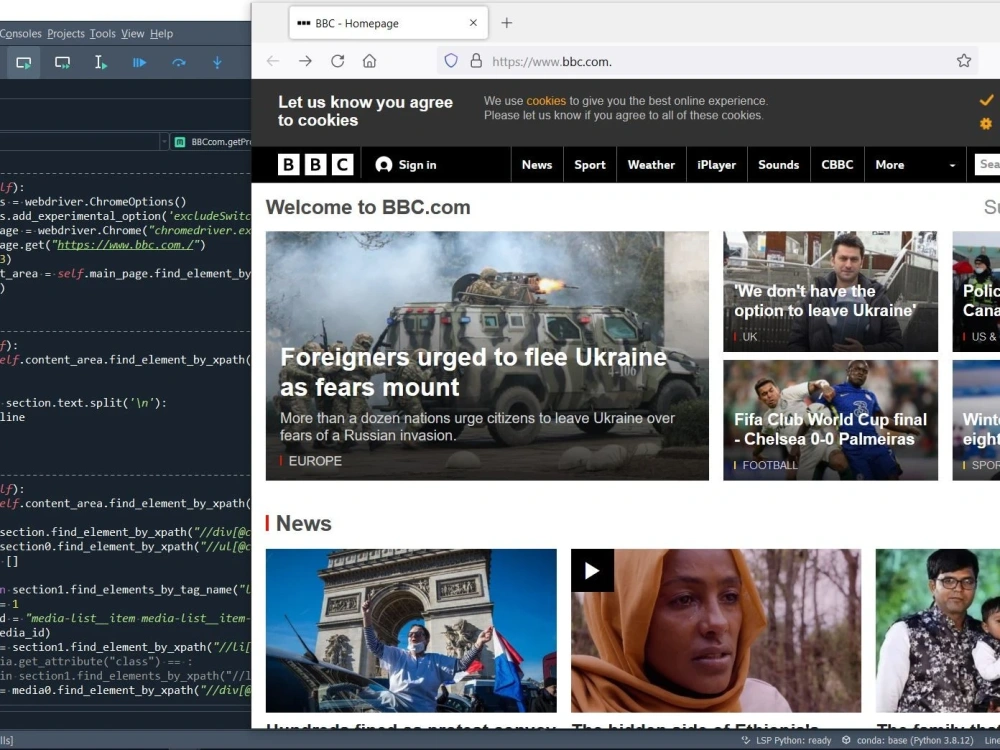Go back with the browser back arrow
Viewport: 1000px width, 750px height.
pyautogui.click(x=273, y=61)
